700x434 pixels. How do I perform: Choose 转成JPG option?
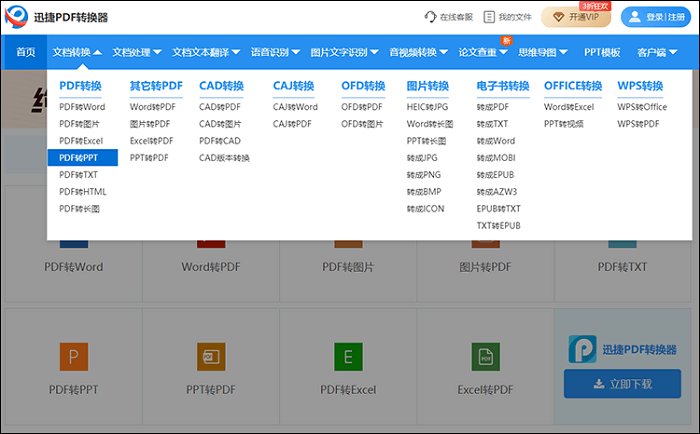click(x=422, y=158)
